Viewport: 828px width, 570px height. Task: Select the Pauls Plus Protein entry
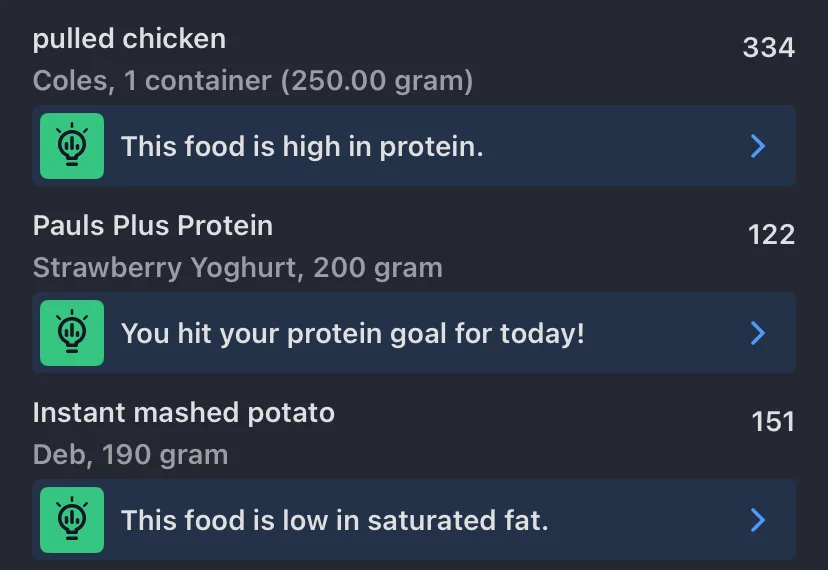414,246
